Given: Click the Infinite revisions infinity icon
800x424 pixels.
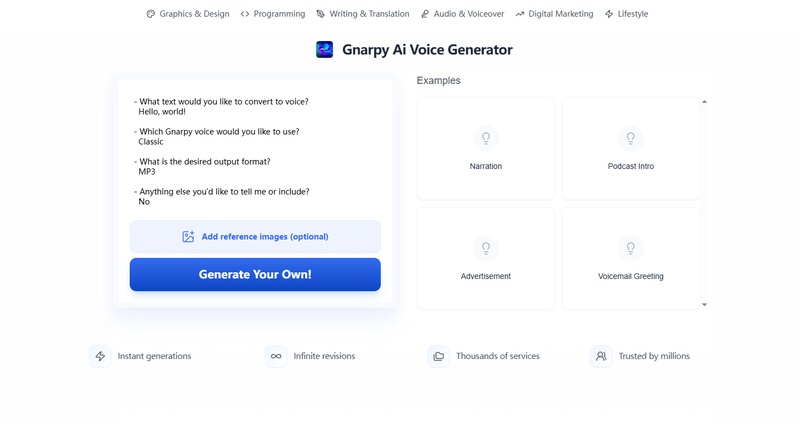Looking at the screenshot, I should click(276, 356).
